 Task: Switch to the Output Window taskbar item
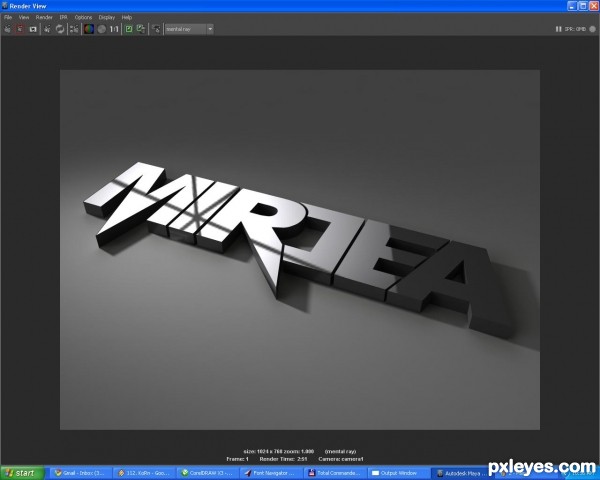397,473
